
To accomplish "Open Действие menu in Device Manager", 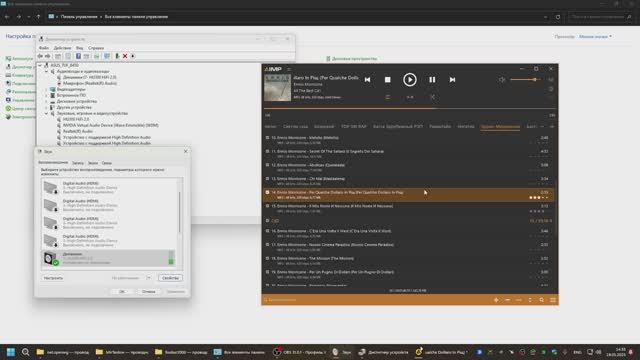I will 62,48.
